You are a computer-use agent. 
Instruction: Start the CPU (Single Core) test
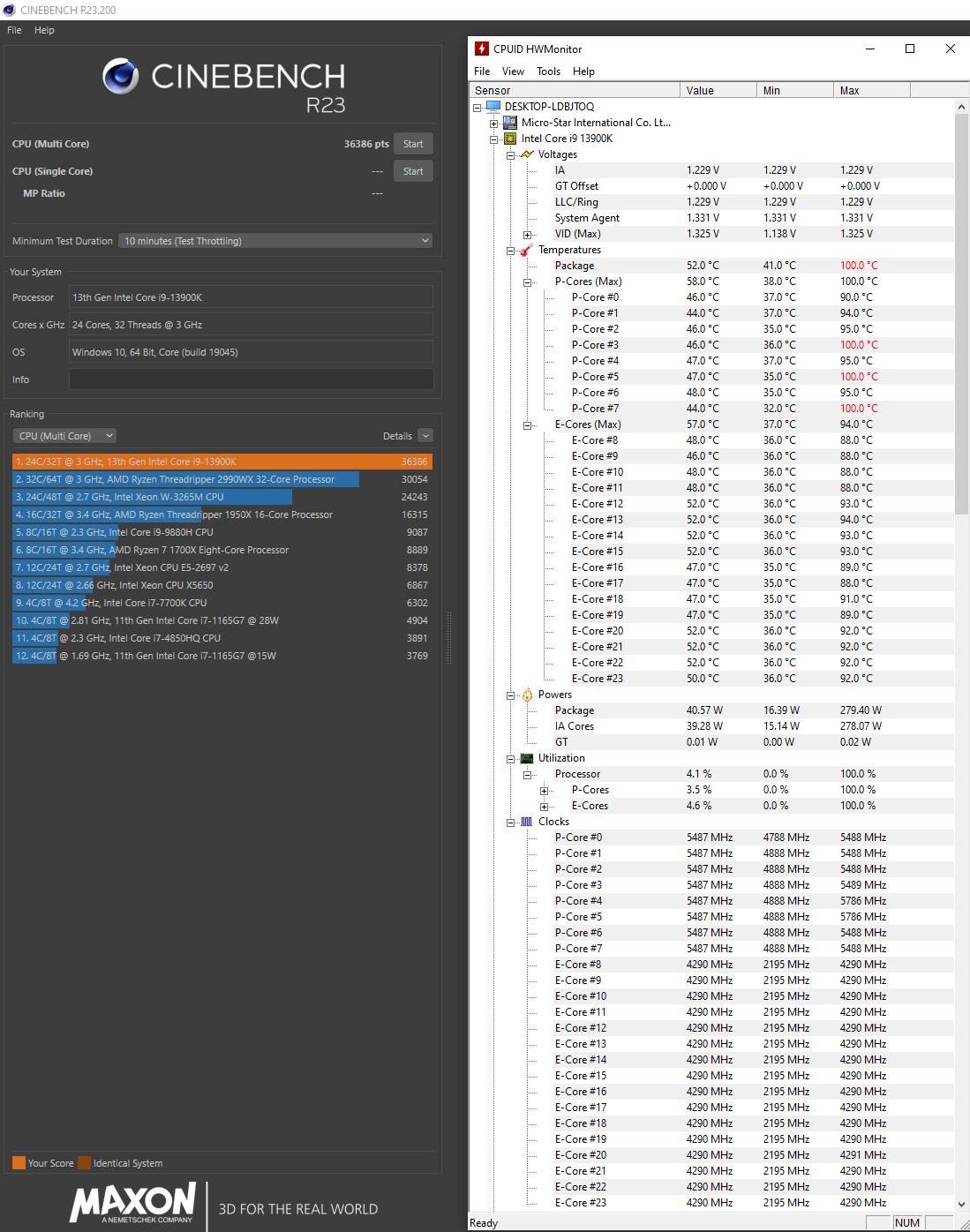[413, 171]
